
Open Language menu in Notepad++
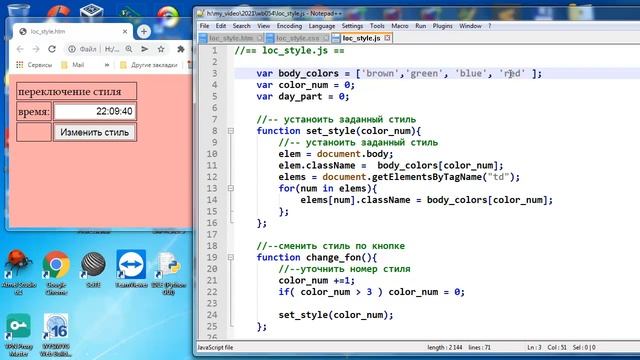(x=322, y=26)
